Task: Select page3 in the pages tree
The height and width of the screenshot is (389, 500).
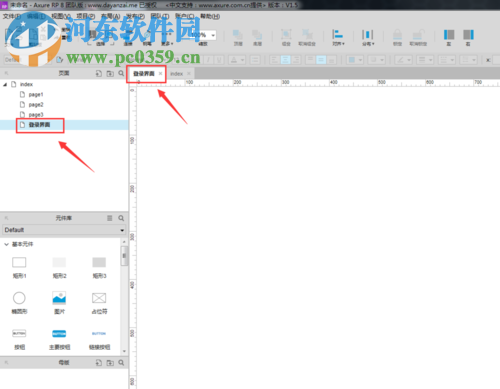Action: 36,115
